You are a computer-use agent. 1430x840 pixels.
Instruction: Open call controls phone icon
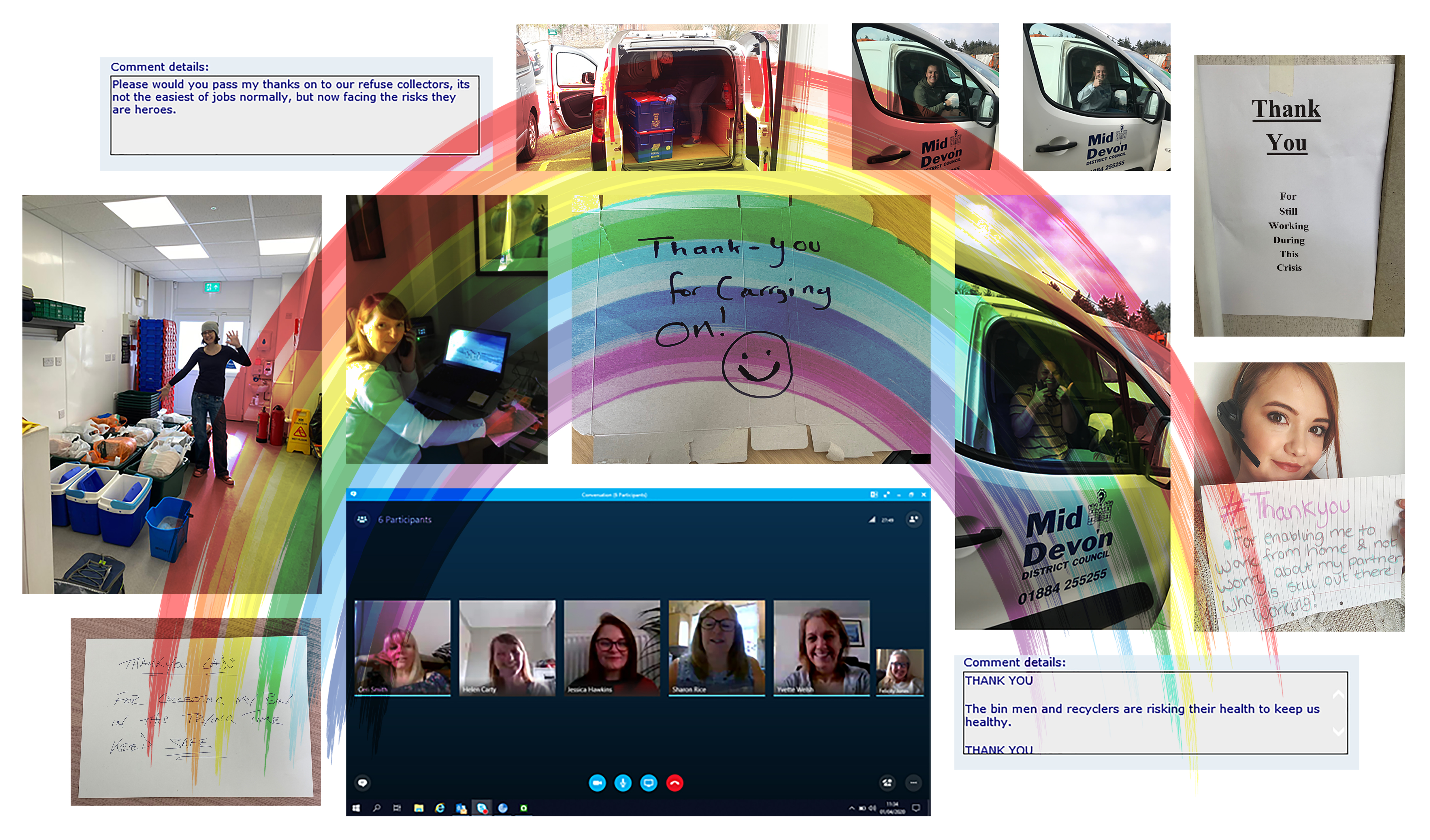pos(888,783)
